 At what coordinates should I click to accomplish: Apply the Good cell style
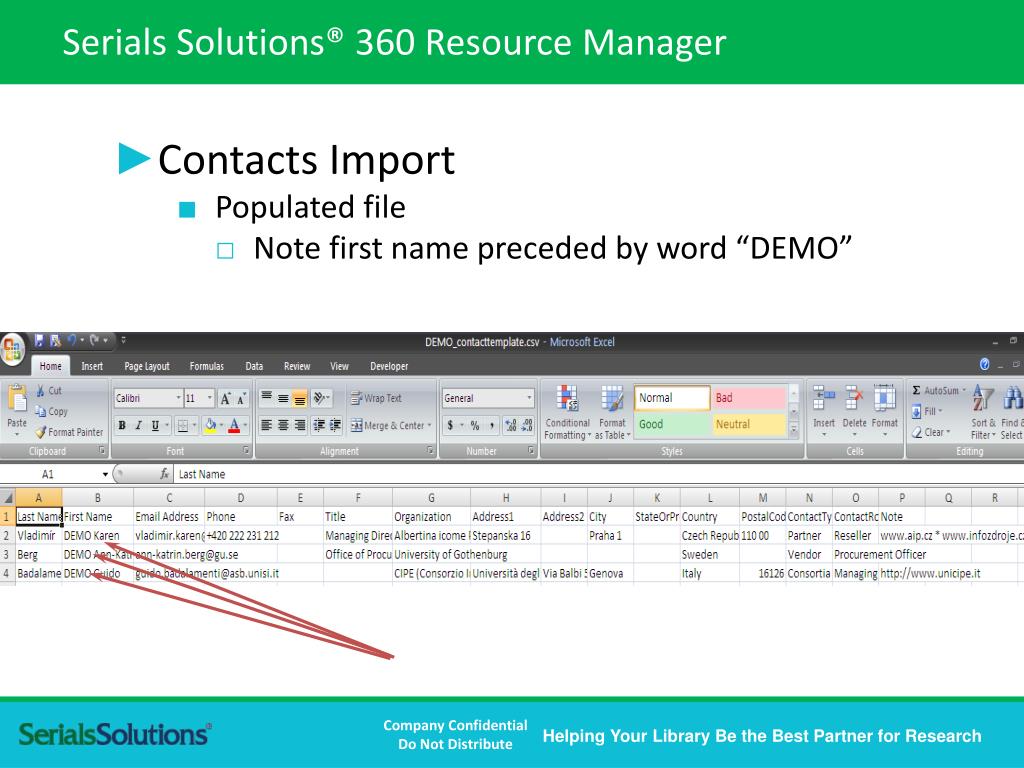(x=671, y=424)
